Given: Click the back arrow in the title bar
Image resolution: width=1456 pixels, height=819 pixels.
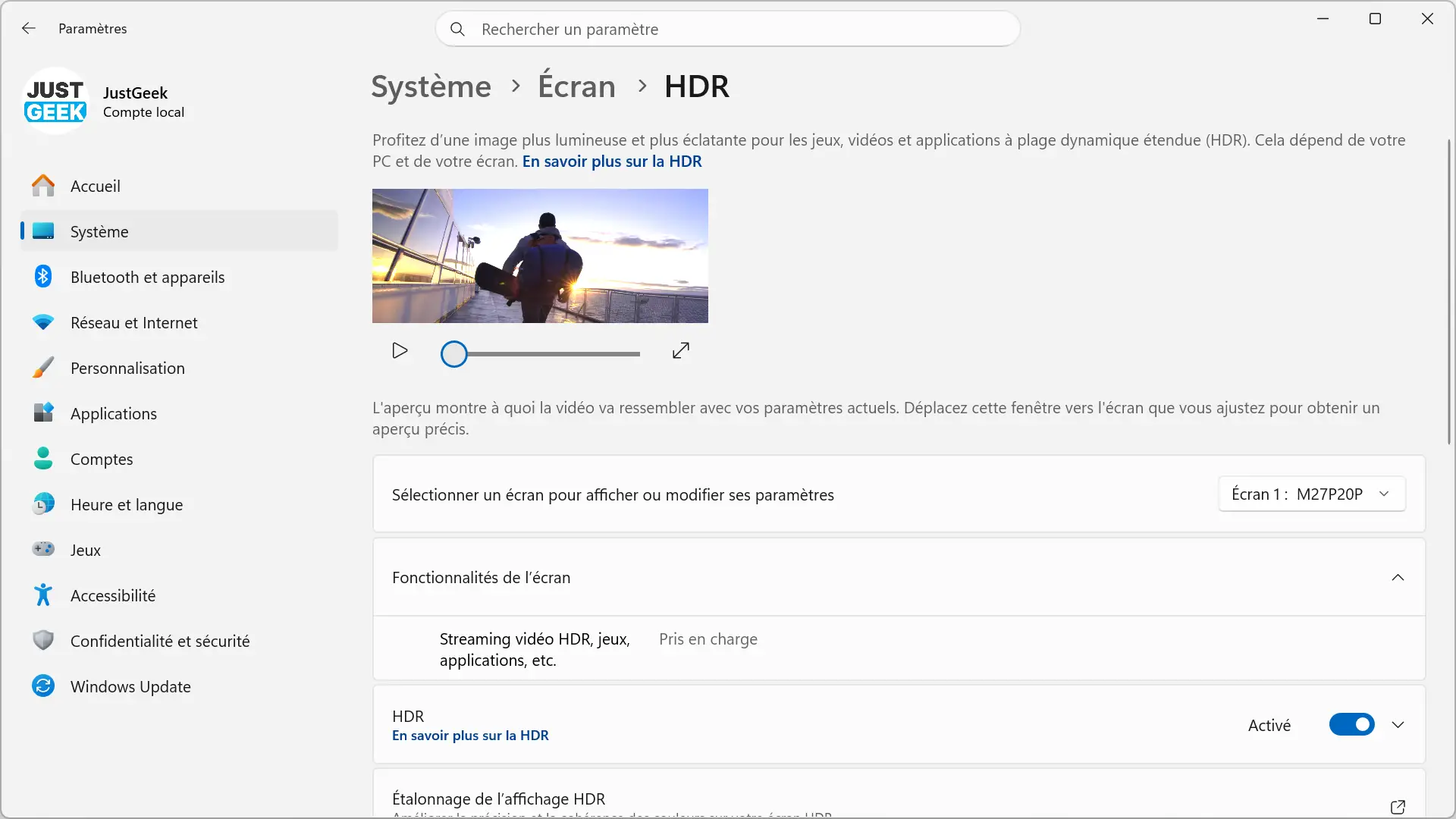Looking at the screenshot, I should coord(29,28).
